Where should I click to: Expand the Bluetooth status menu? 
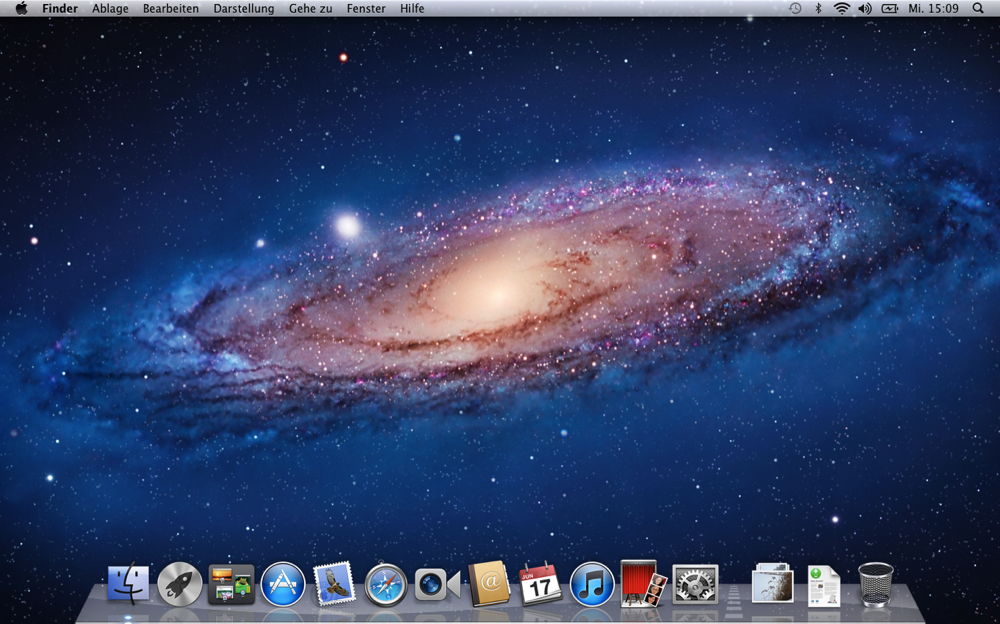point(818,8)
